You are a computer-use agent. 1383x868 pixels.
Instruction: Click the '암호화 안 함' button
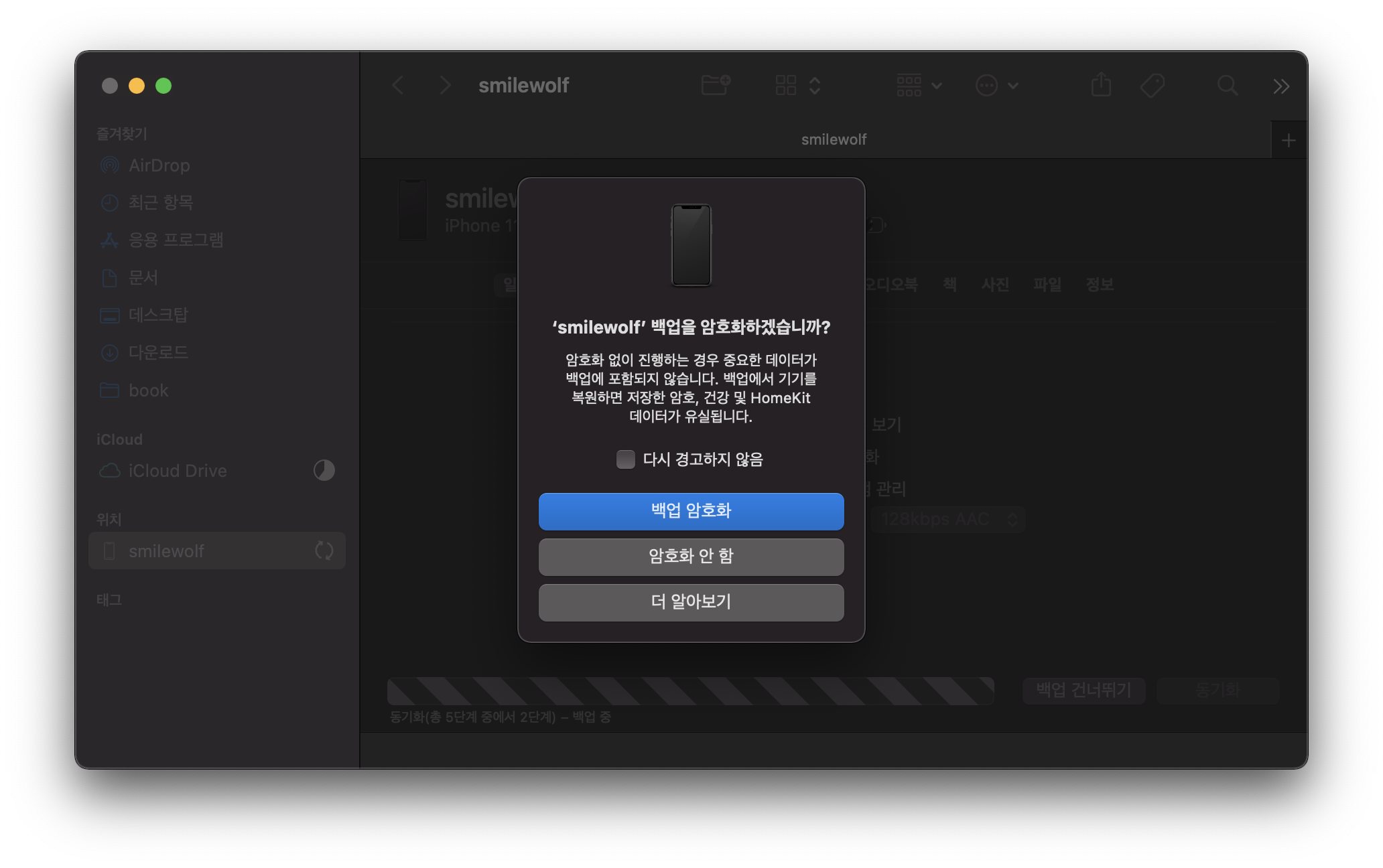point(691,557)
